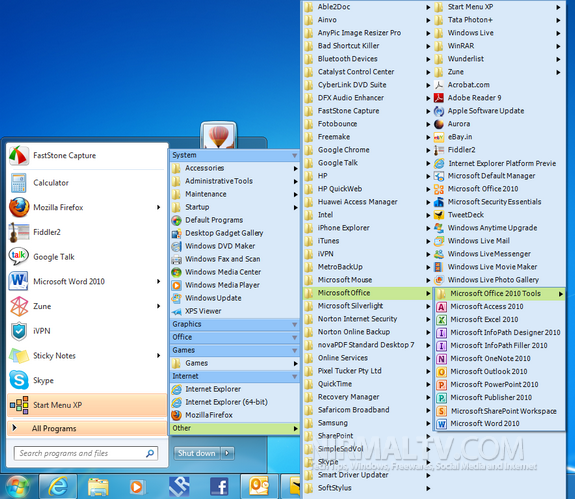
Task: Launch Microsoft Publisher 2010
Action: pyautogui.click(x=499, y=397)
